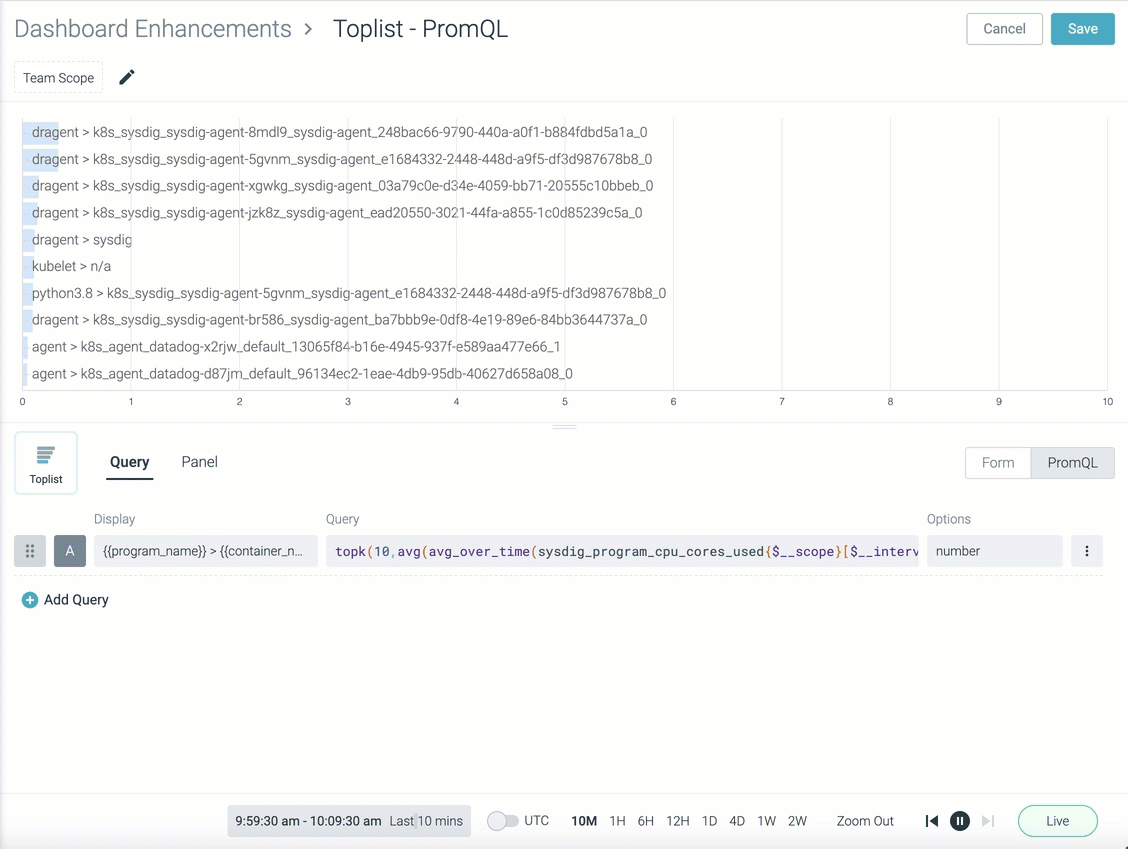Screen dimensions: 1128x849
Task: Select the dragent sysdig-agent-jzk8z toplist row
Action: pyautogui.click(x=337, y=213)
